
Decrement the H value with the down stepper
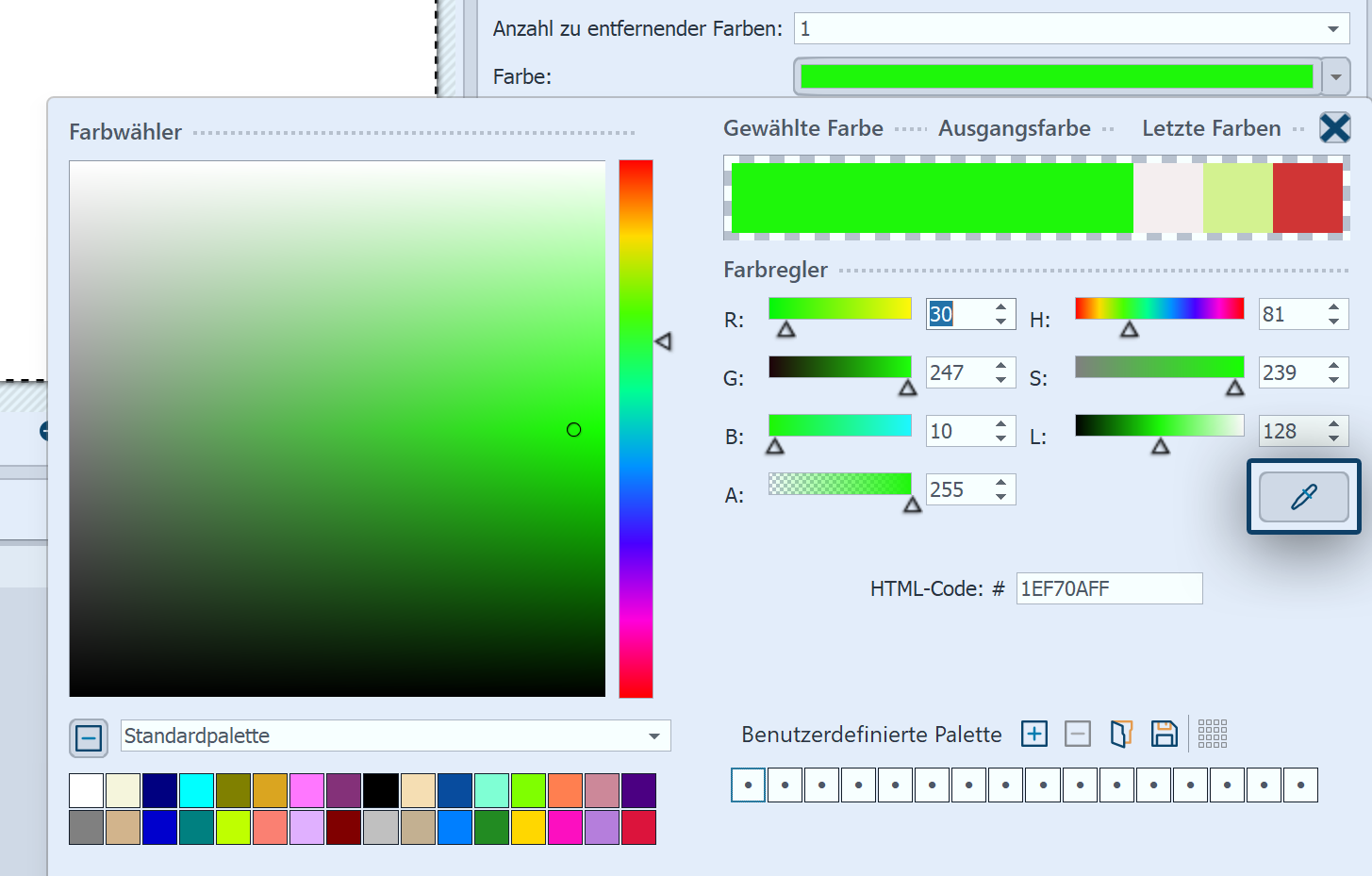tap(1333, 322)
